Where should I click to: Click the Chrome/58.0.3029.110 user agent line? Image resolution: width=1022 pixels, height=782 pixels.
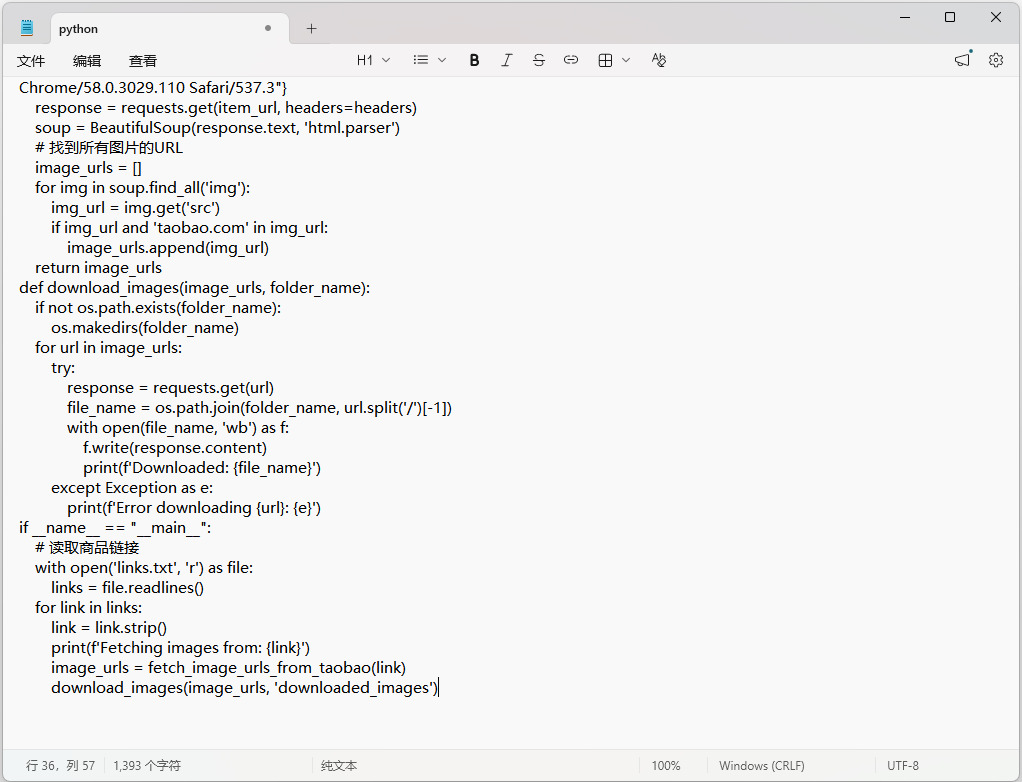point(153,88)
